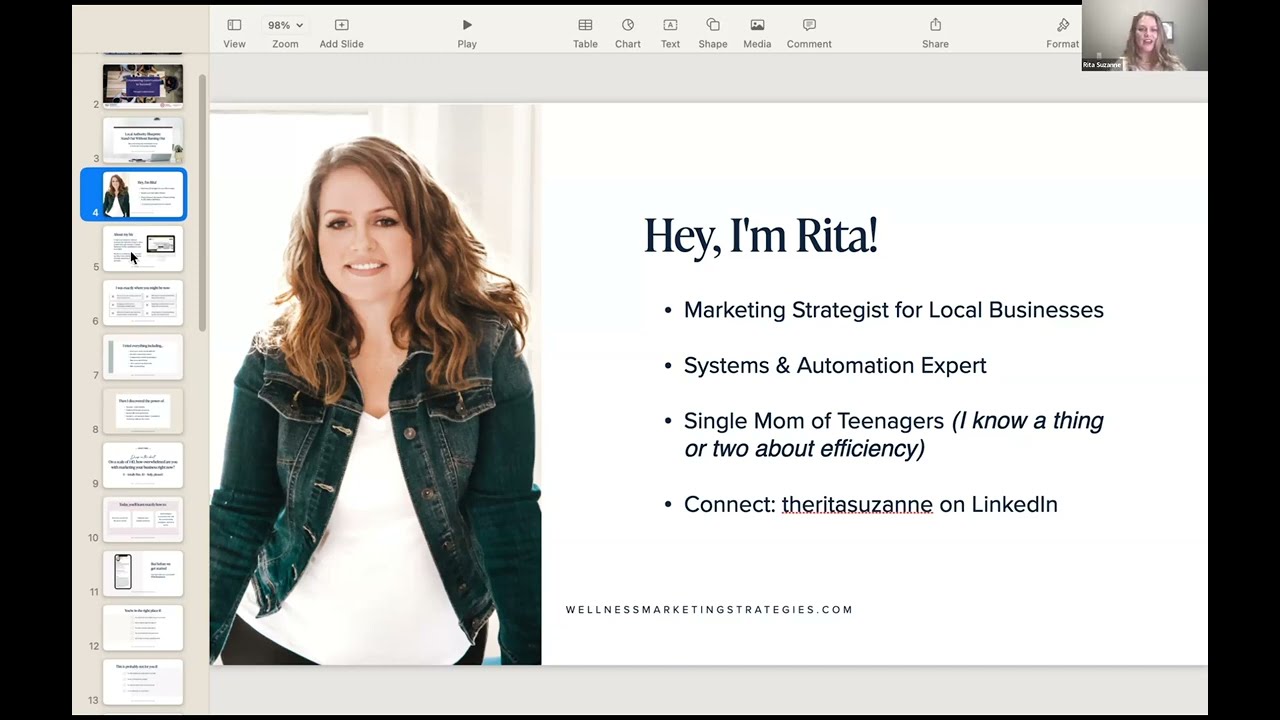This screenshot has height=720, width=1280.
Task: Insert a Table from the toolbar
Action: 585,33
